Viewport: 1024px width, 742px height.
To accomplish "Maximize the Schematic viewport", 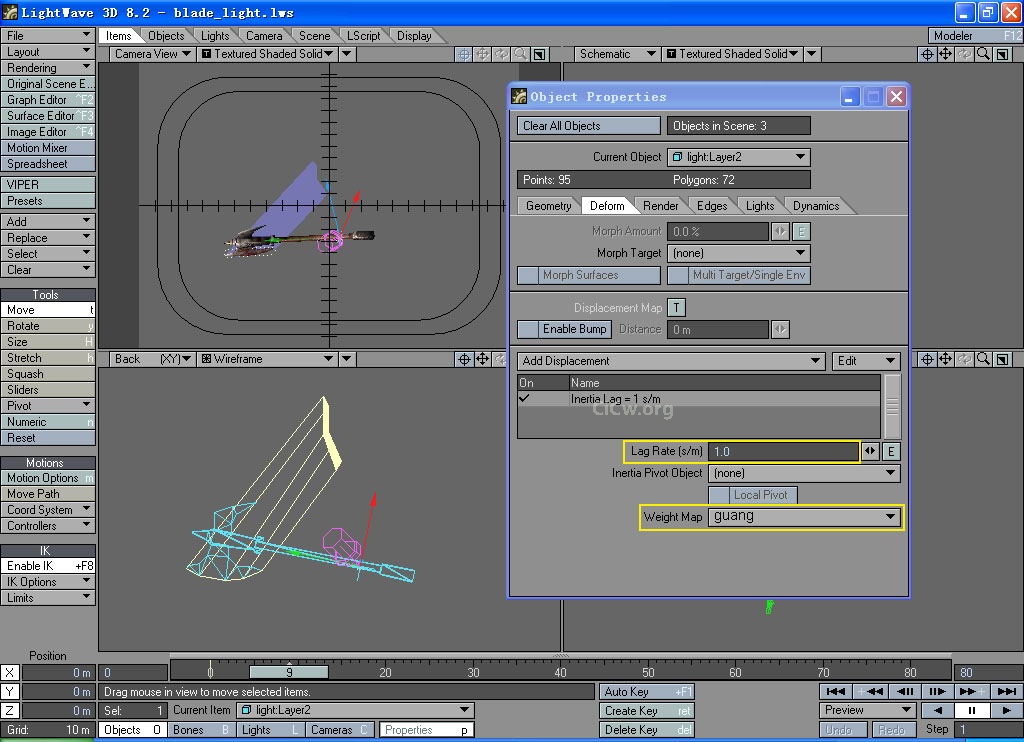I will 1002,54.
